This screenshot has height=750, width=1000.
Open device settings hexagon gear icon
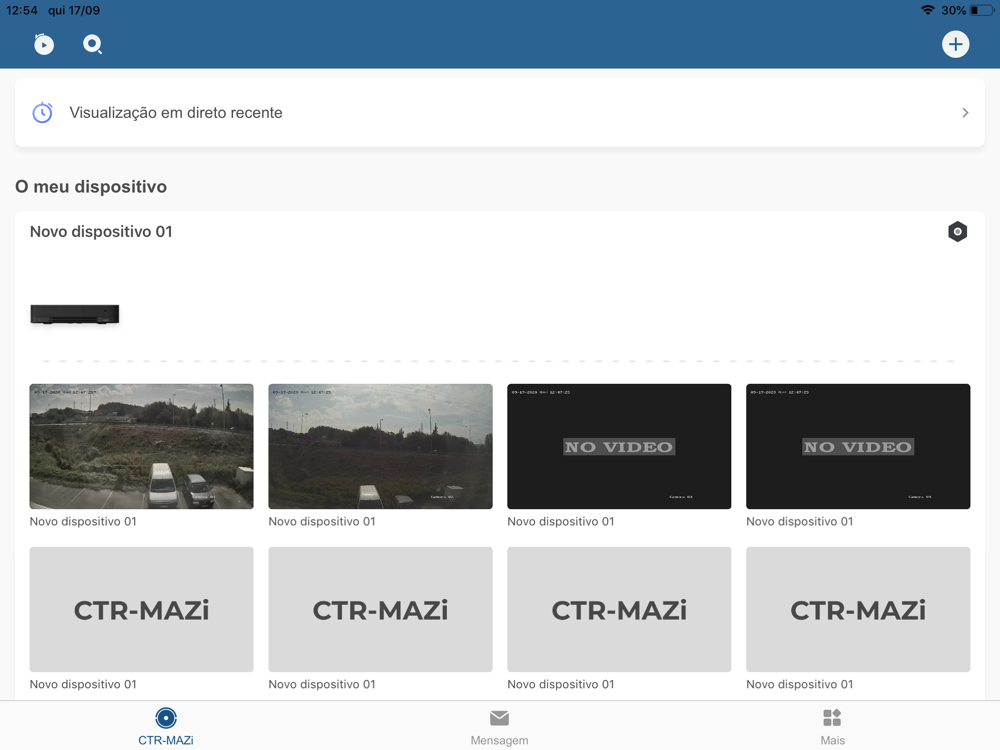coord(957,232)
